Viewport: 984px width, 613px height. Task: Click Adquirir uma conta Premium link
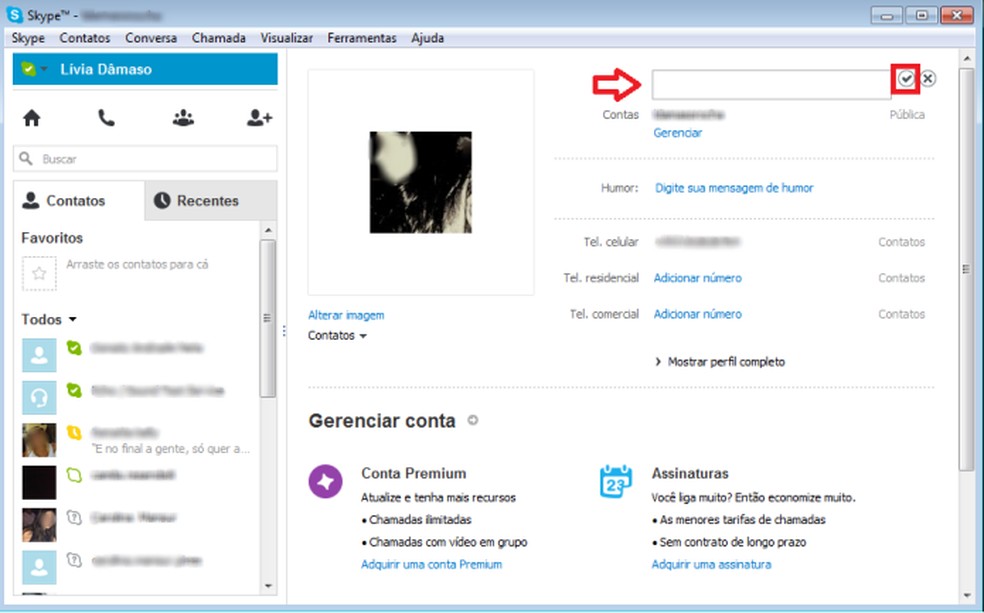431,564
